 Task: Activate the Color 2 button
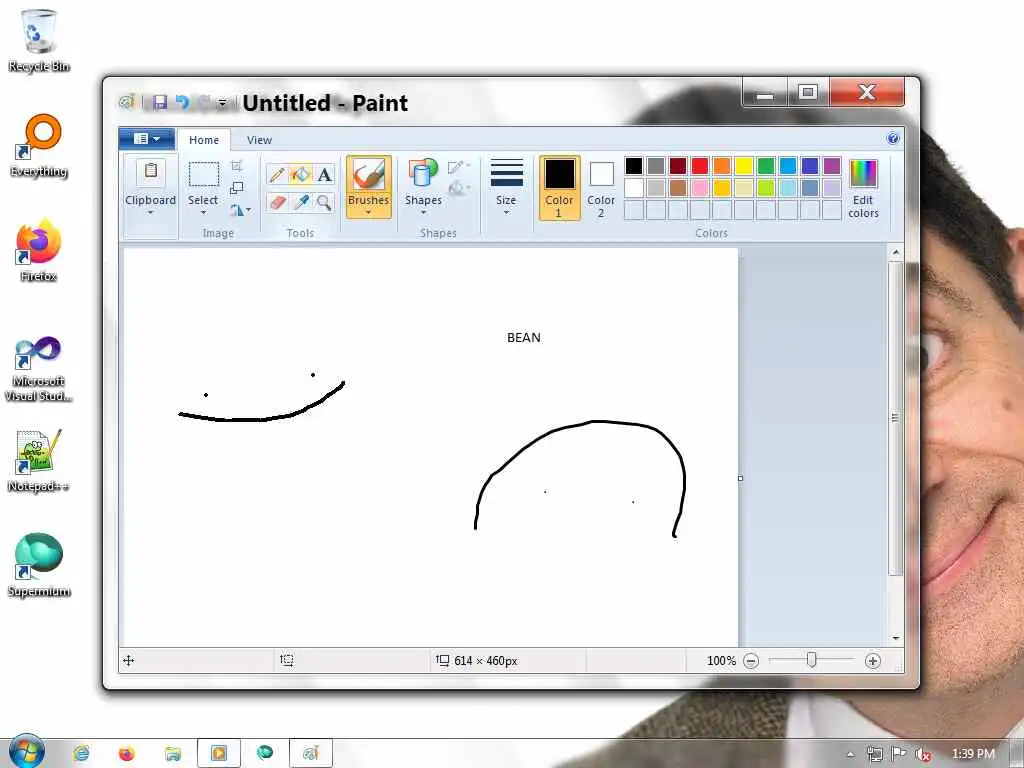point(601,188)
